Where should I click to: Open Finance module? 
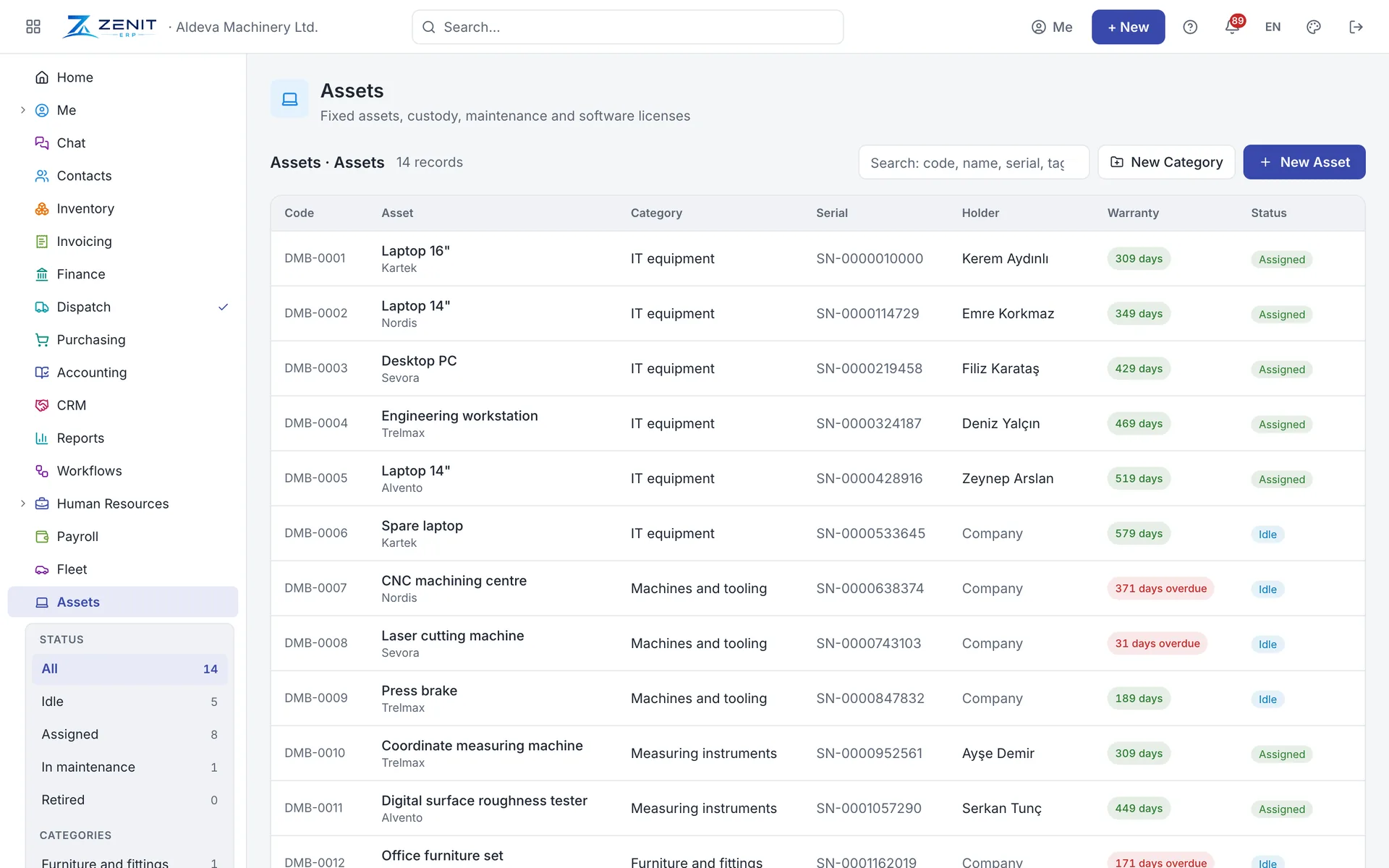click(x=123, y=274)
